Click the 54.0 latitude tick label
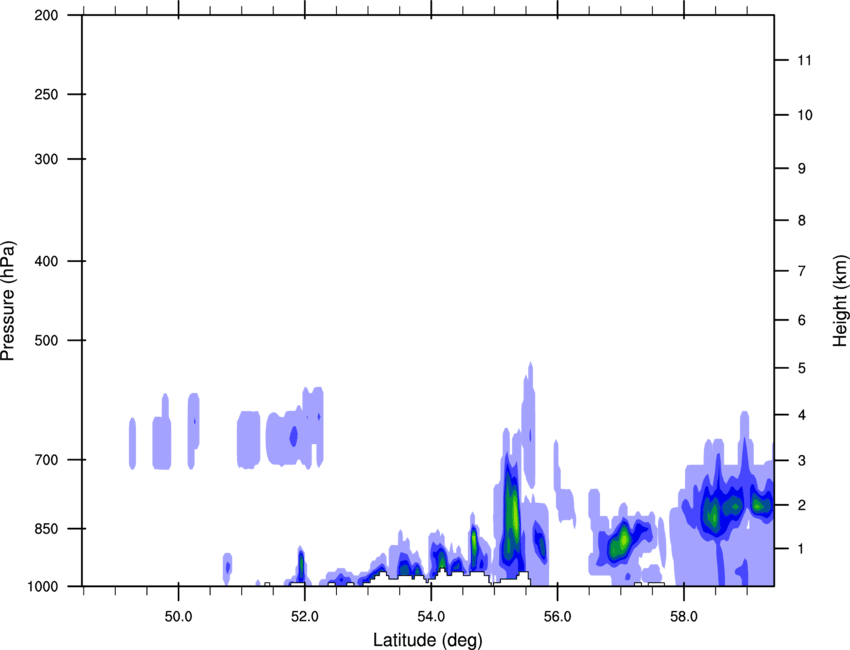Screen dimensions: 850x650 coord(431,617)
